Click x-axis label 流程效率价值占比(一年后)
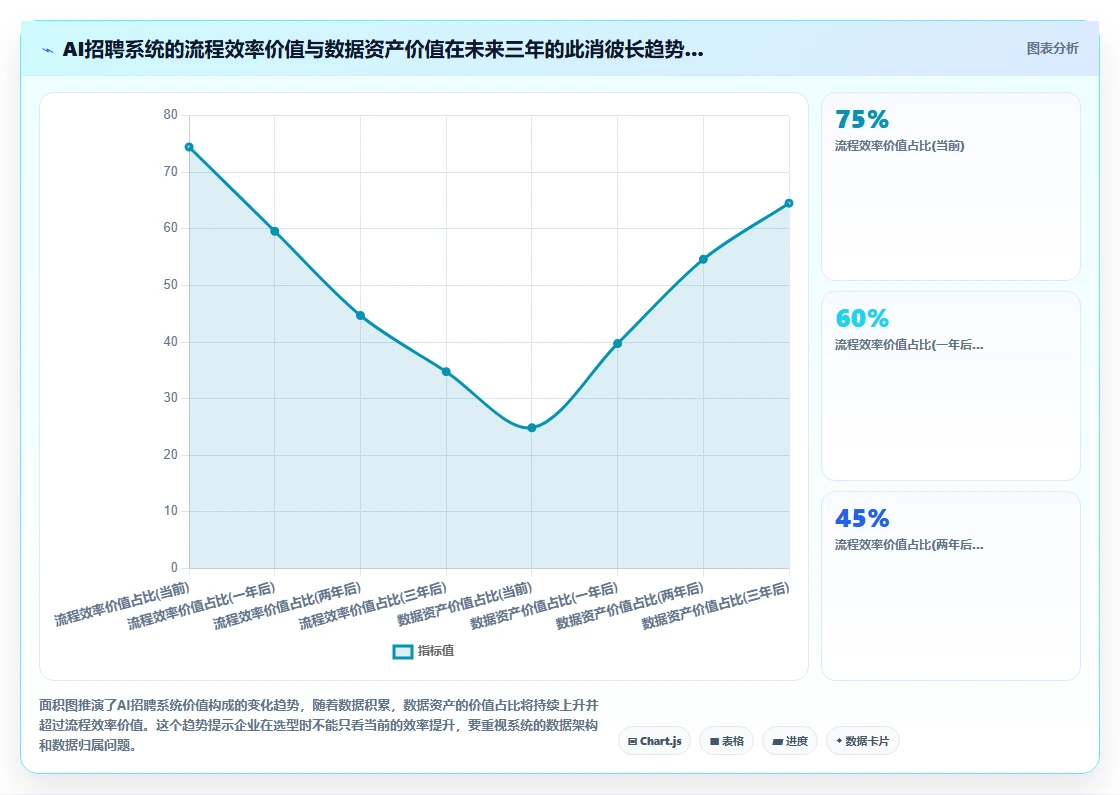The image size is (1120, 795). pyautogui.click(x=201, y=606)
